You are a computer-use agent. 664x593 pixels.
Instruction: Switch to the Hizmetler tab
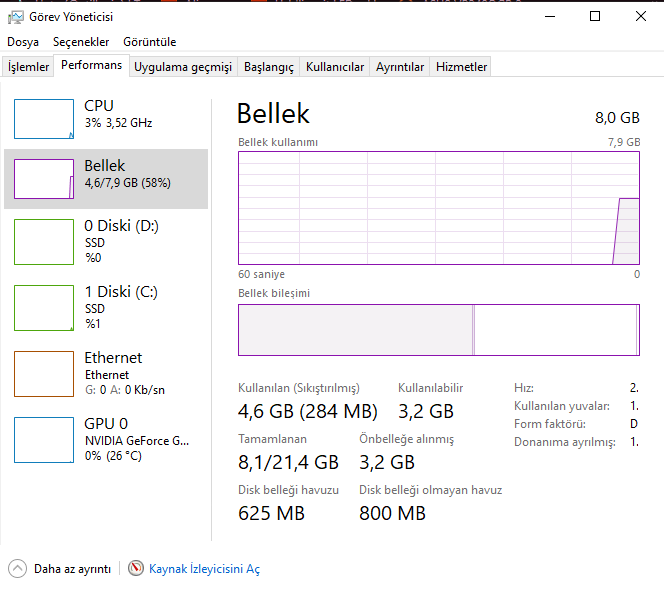tap(461, 67)
